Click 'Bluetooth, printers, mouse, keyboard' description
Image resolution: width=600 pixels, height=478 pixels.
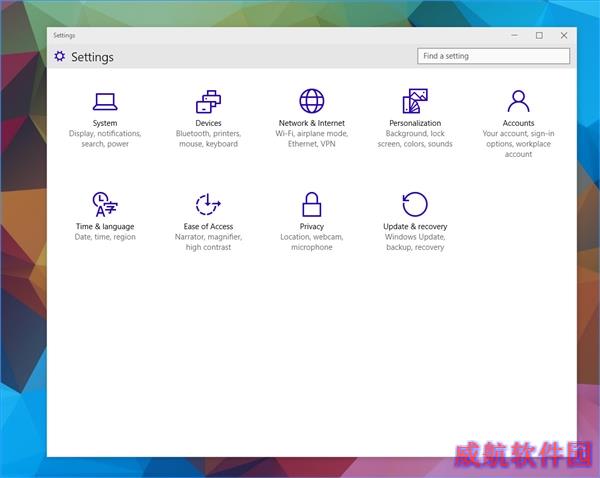tap(208, 139)
